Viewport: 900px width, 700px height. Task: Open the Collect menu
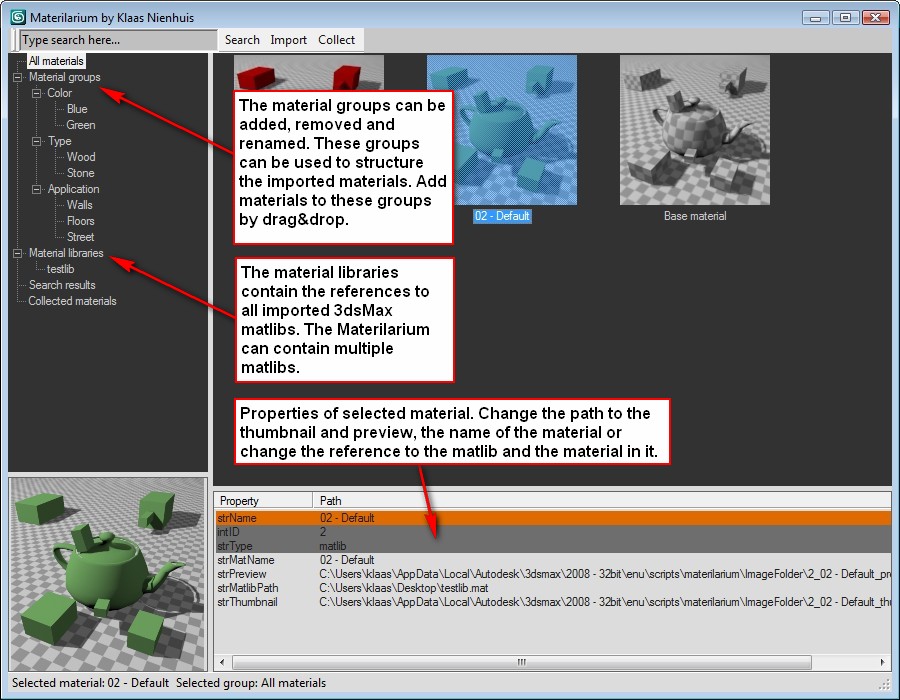[x=336, y=40]
